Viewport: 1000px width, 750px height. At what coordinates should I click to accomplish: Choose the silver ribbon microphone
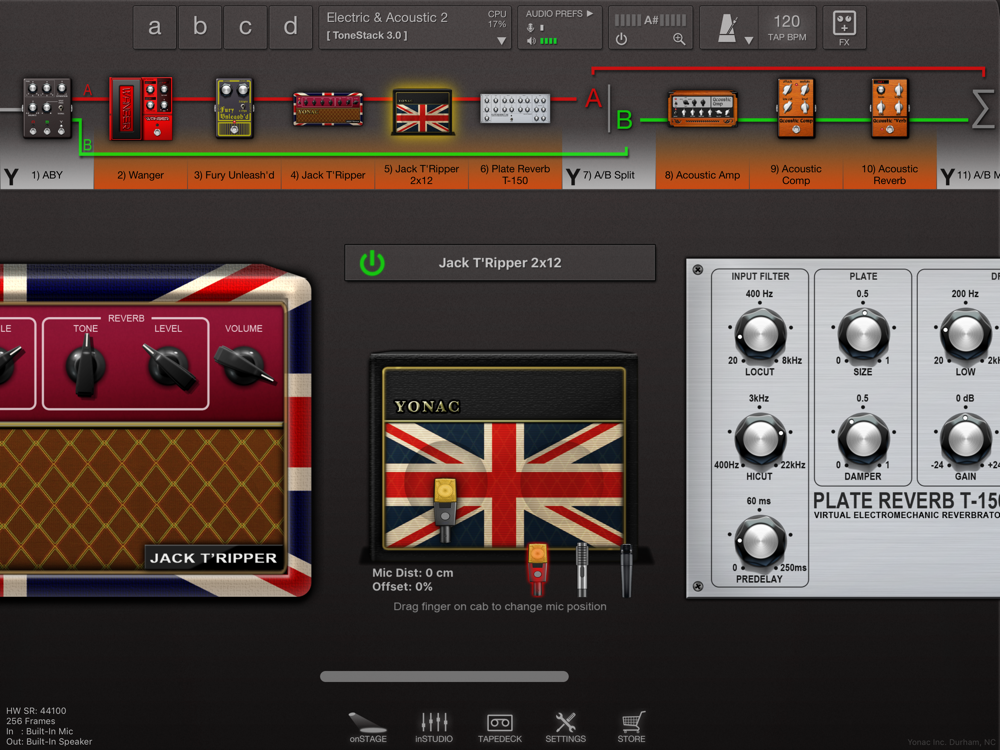pos(582,569)
